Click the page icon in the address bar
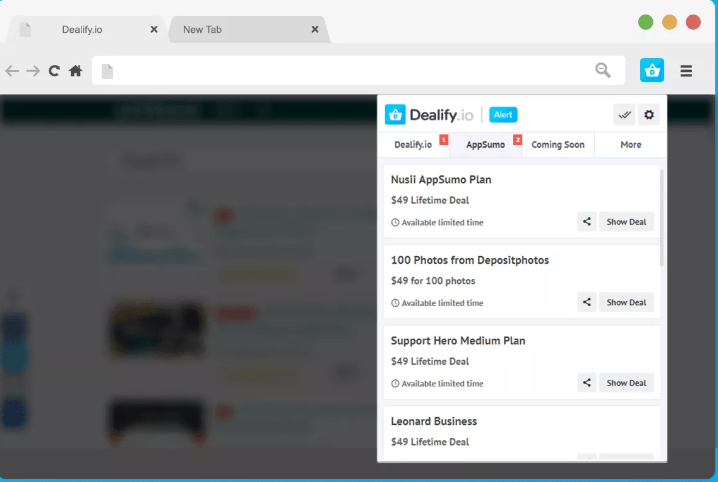 [x=107, y=71]
